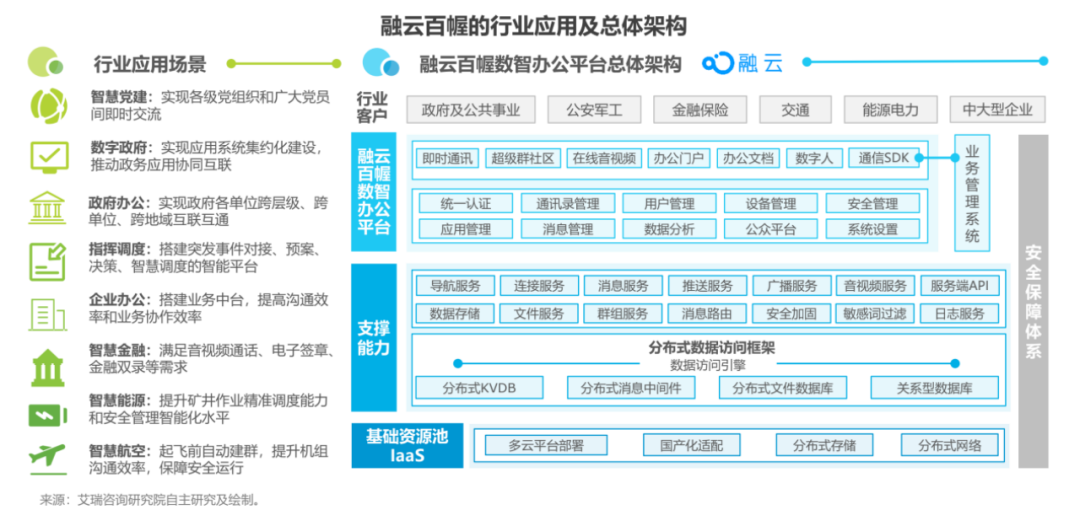
Task: Click the 分布式消息中间件 box
Action: point(631,388)
